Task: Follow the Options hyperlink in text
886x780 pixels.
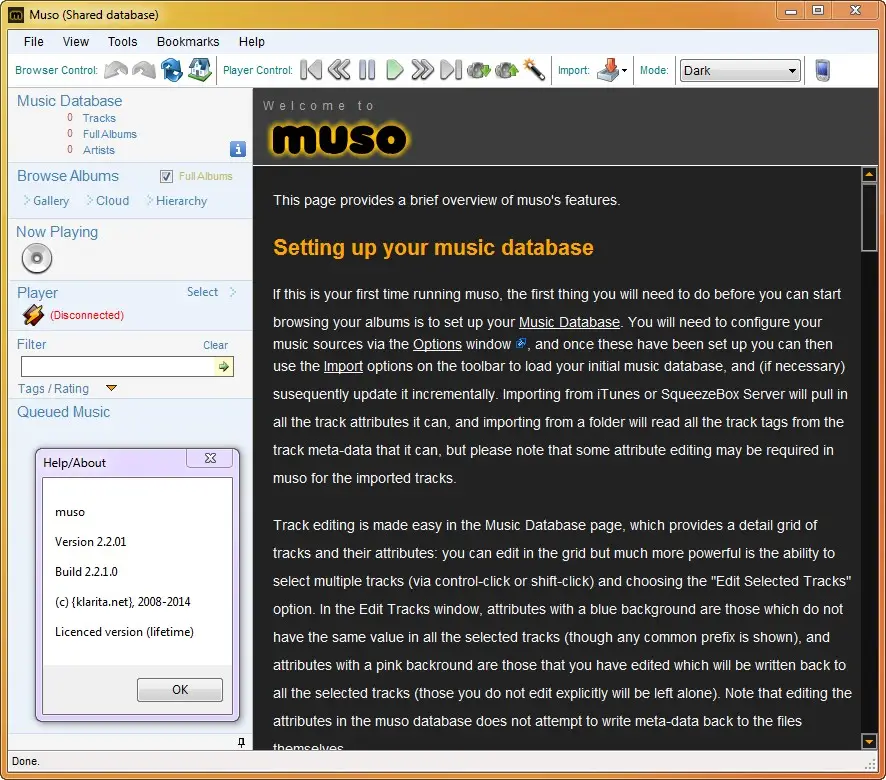Action: point(437,344)
